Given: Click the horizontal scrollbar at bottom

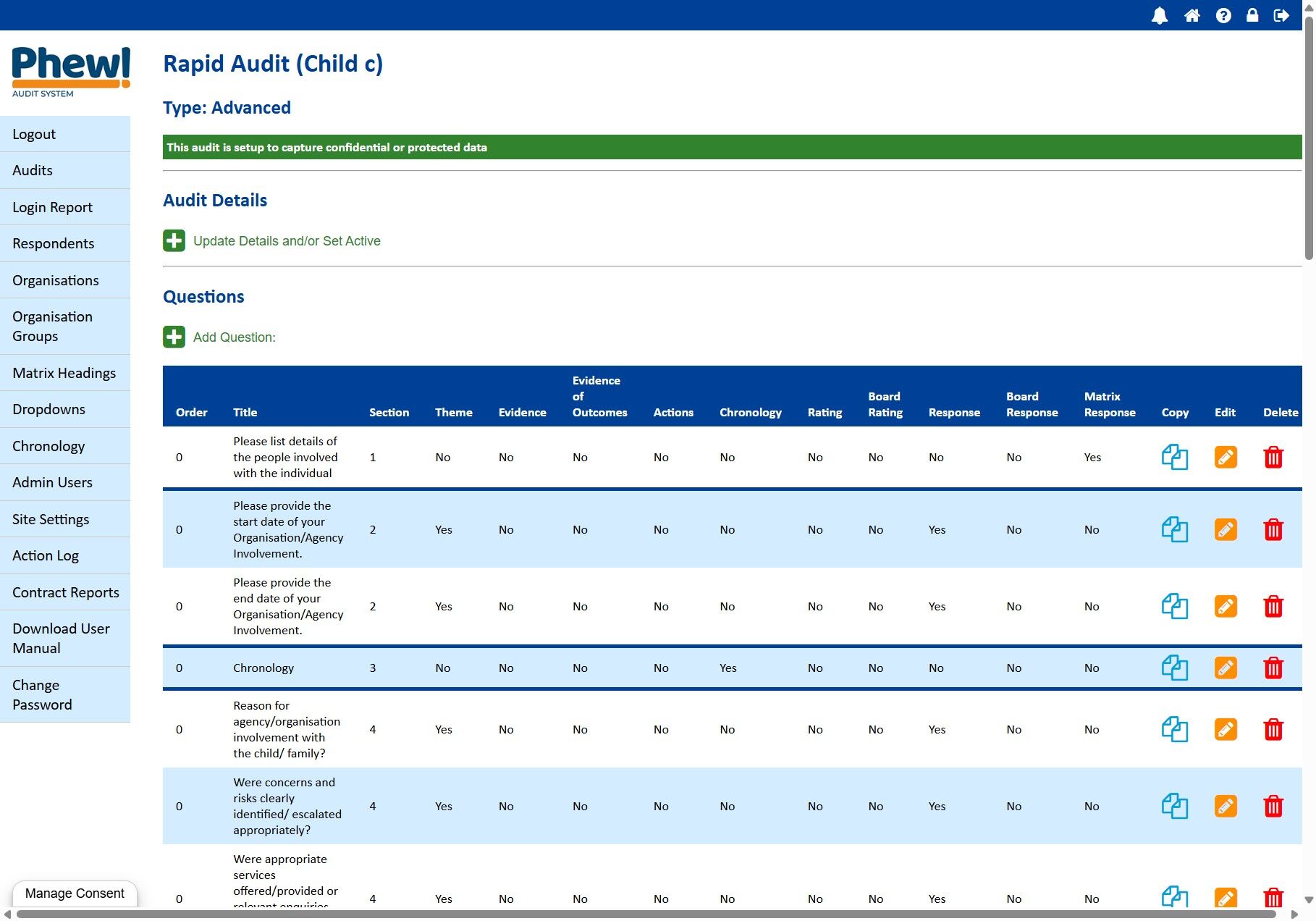Looking at the screenshot, I should tap(644, 914).
